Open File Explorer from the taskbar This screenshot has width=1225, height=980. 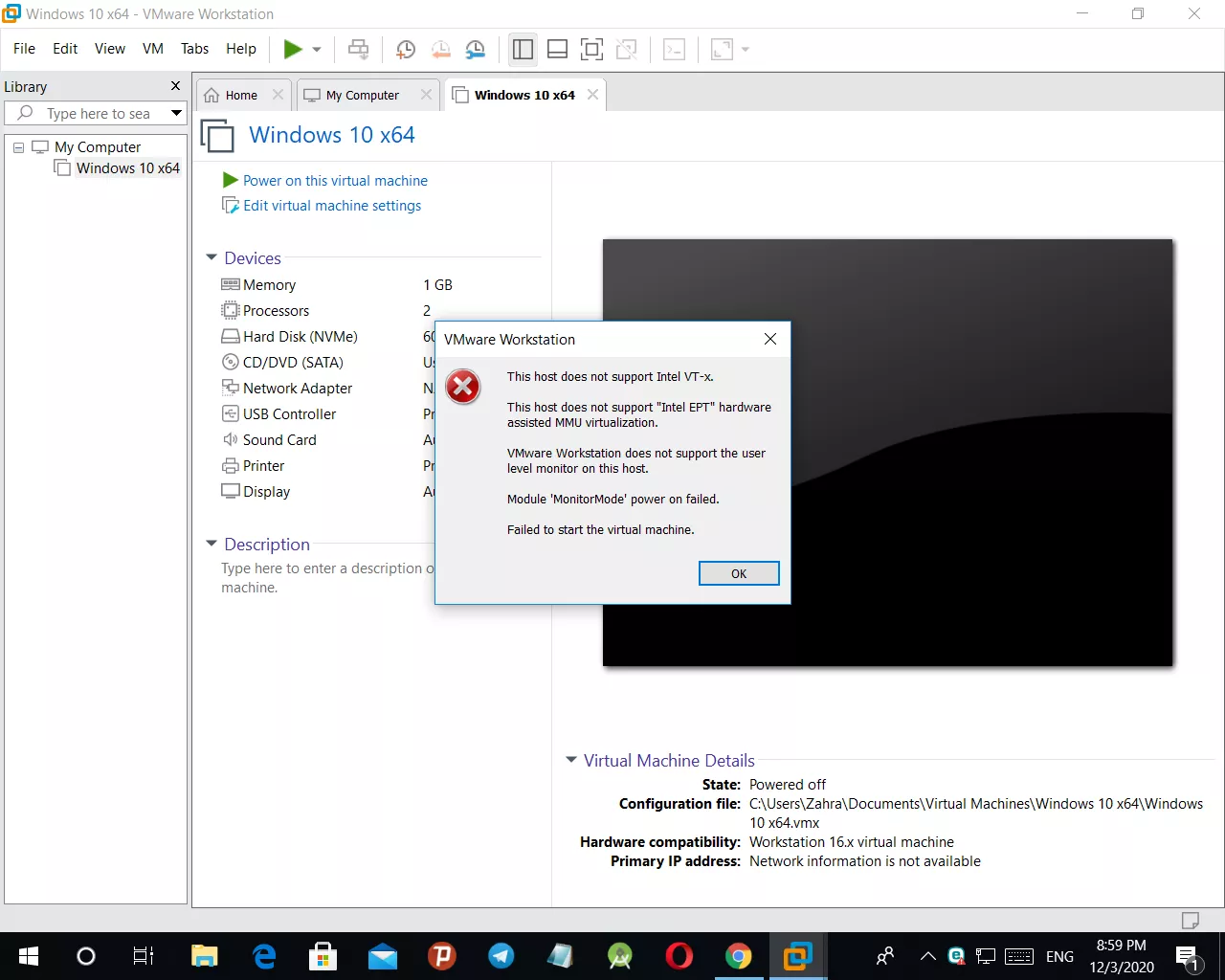205,956
